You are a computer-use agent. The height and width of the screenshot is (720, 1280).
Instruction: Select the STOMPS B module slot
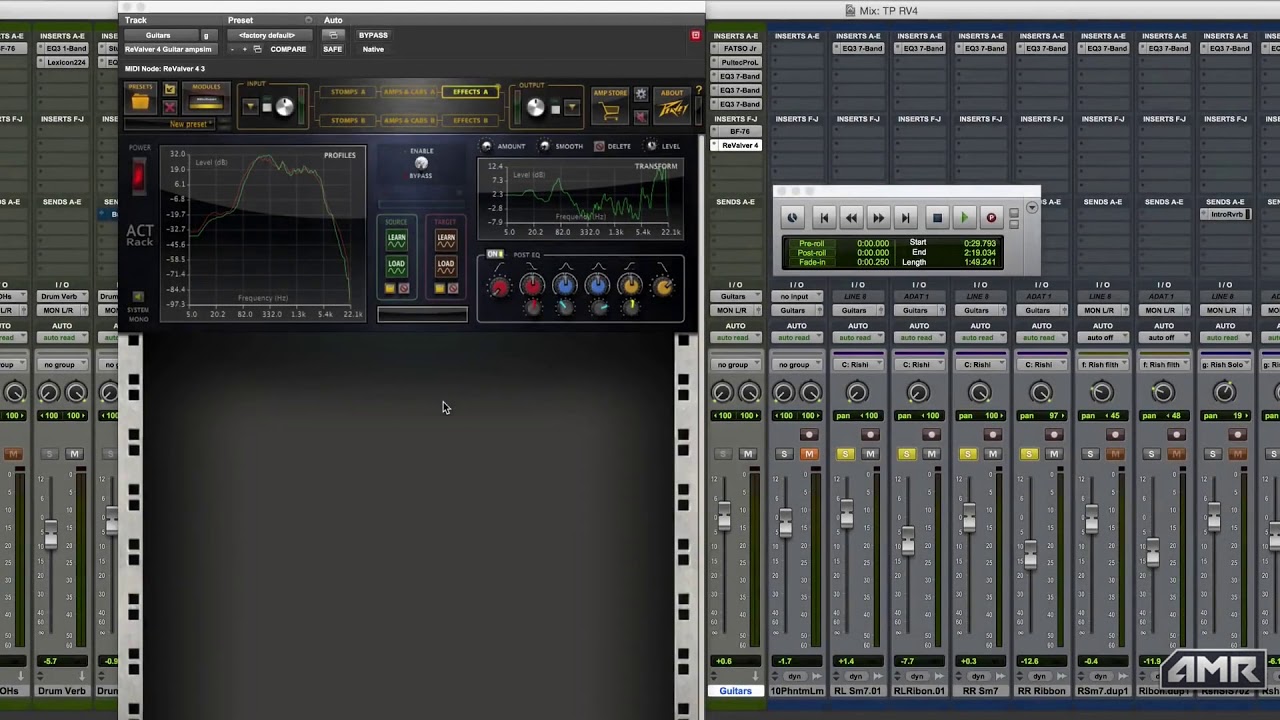(348, 120)
